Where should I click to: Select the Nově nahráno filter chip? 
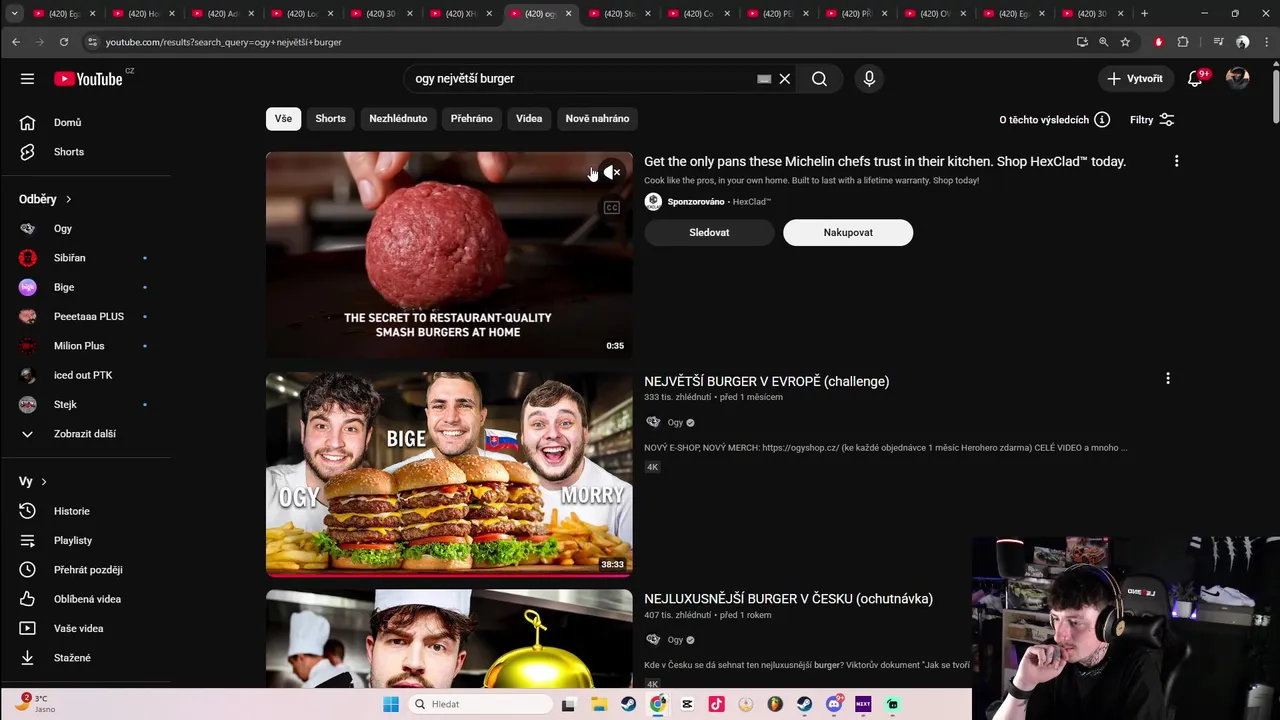click(597, 119)
